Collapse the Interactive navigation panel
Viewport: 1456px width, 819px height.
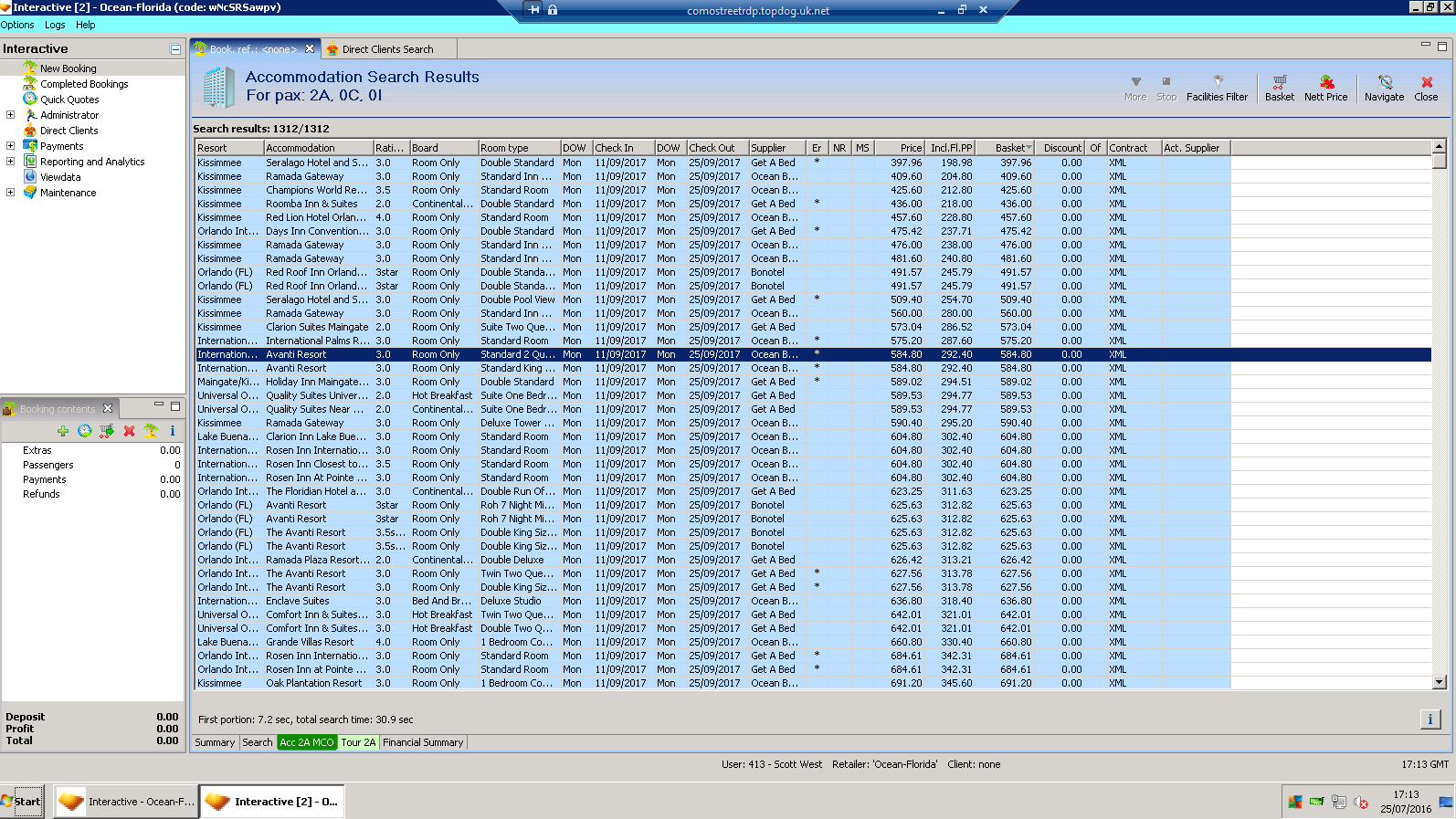[x=175, y=49]
